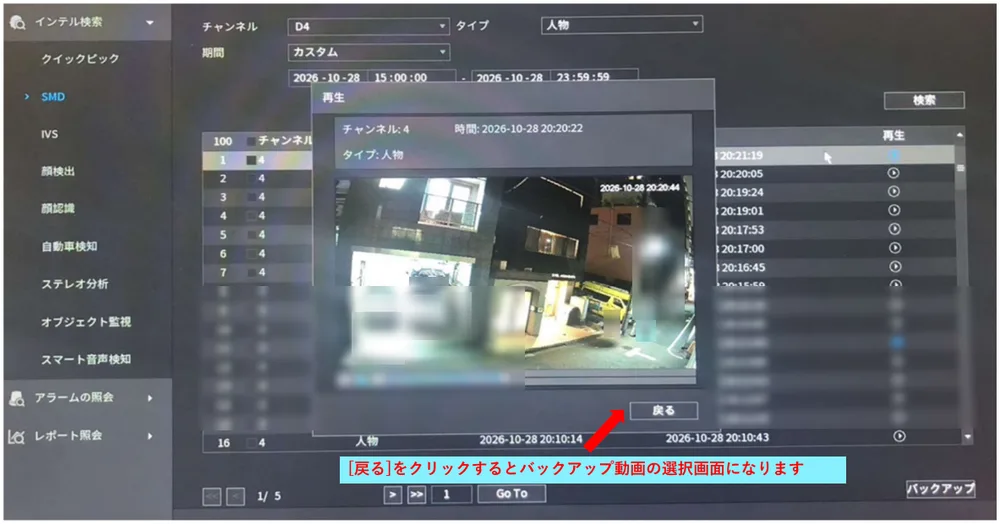Select 顔検出 in the sidebar
The width and height of the screenshot is (1000, 524).
(58, 171)
